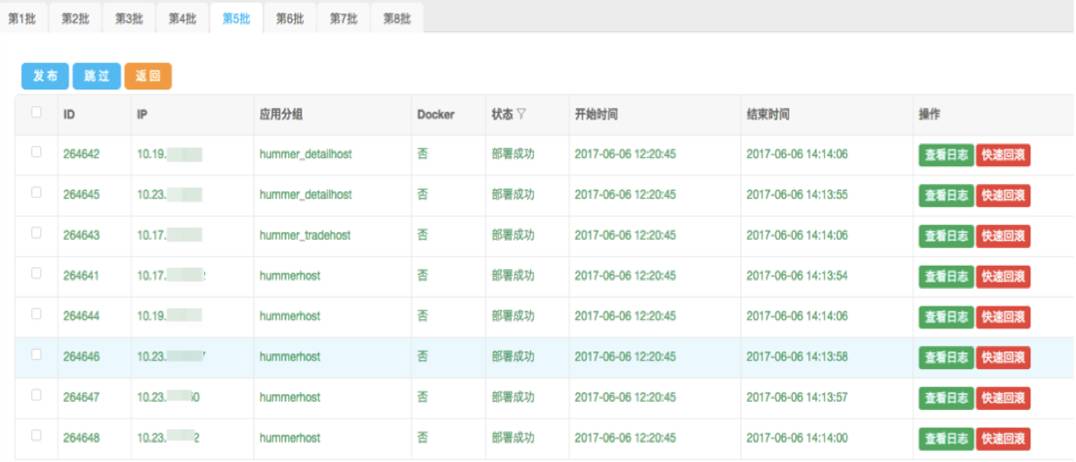Trigger 快速回滚 for row 264643
The width and height of the screenshot is (1076, 462).
point(1003,236)
